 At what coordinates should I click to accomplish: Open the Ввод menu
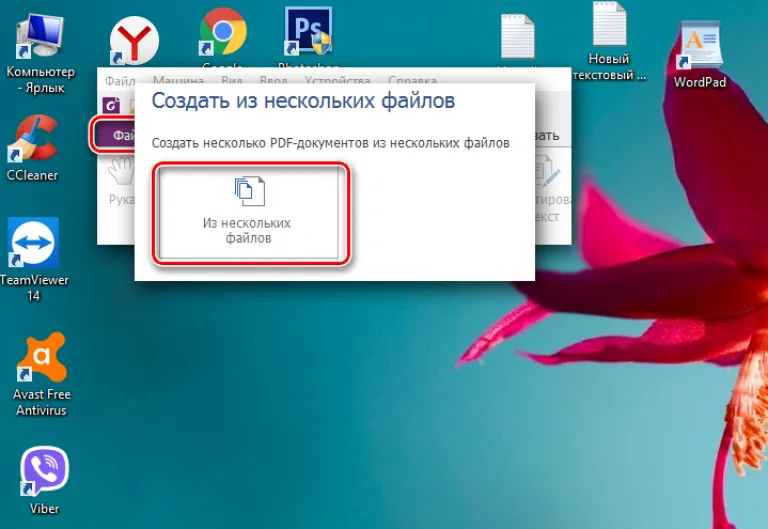pos(273,81)
